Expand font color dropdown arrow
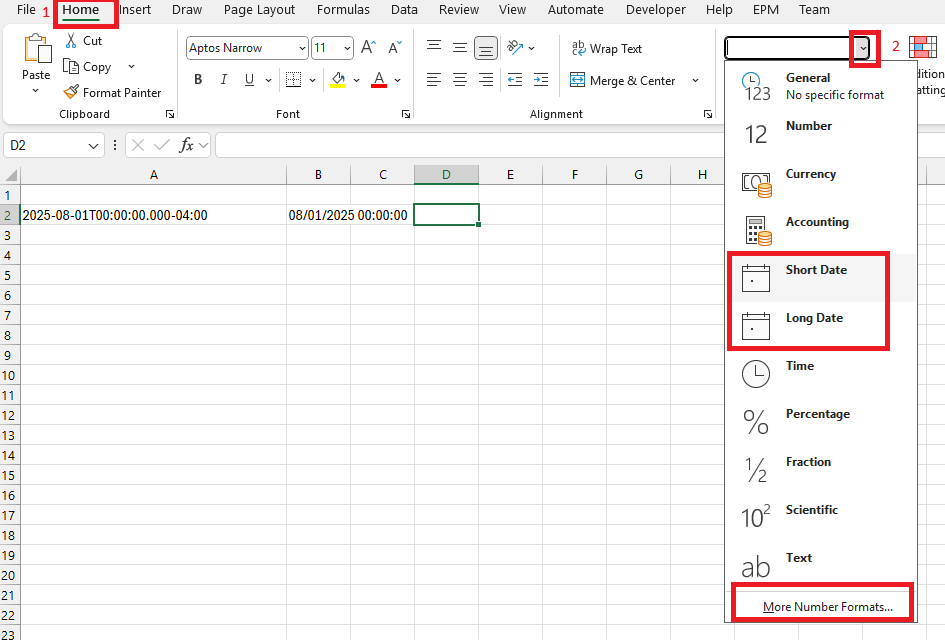Viewport: 945px width, 640px height. click(x=397, y=80)
